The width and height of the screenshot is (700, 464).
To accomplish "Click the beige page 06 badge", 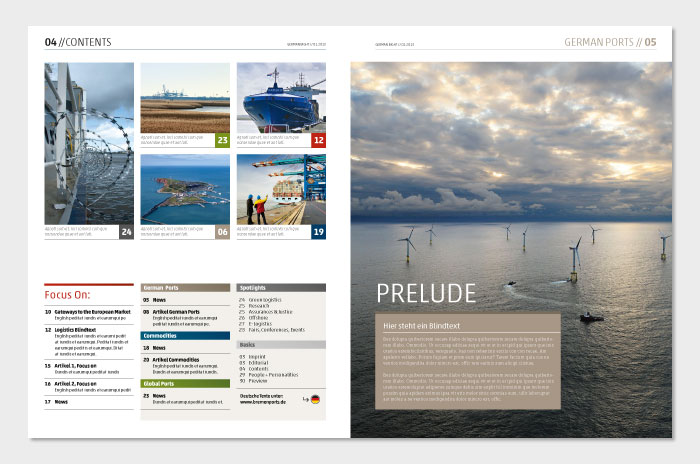I will point(222,232).
